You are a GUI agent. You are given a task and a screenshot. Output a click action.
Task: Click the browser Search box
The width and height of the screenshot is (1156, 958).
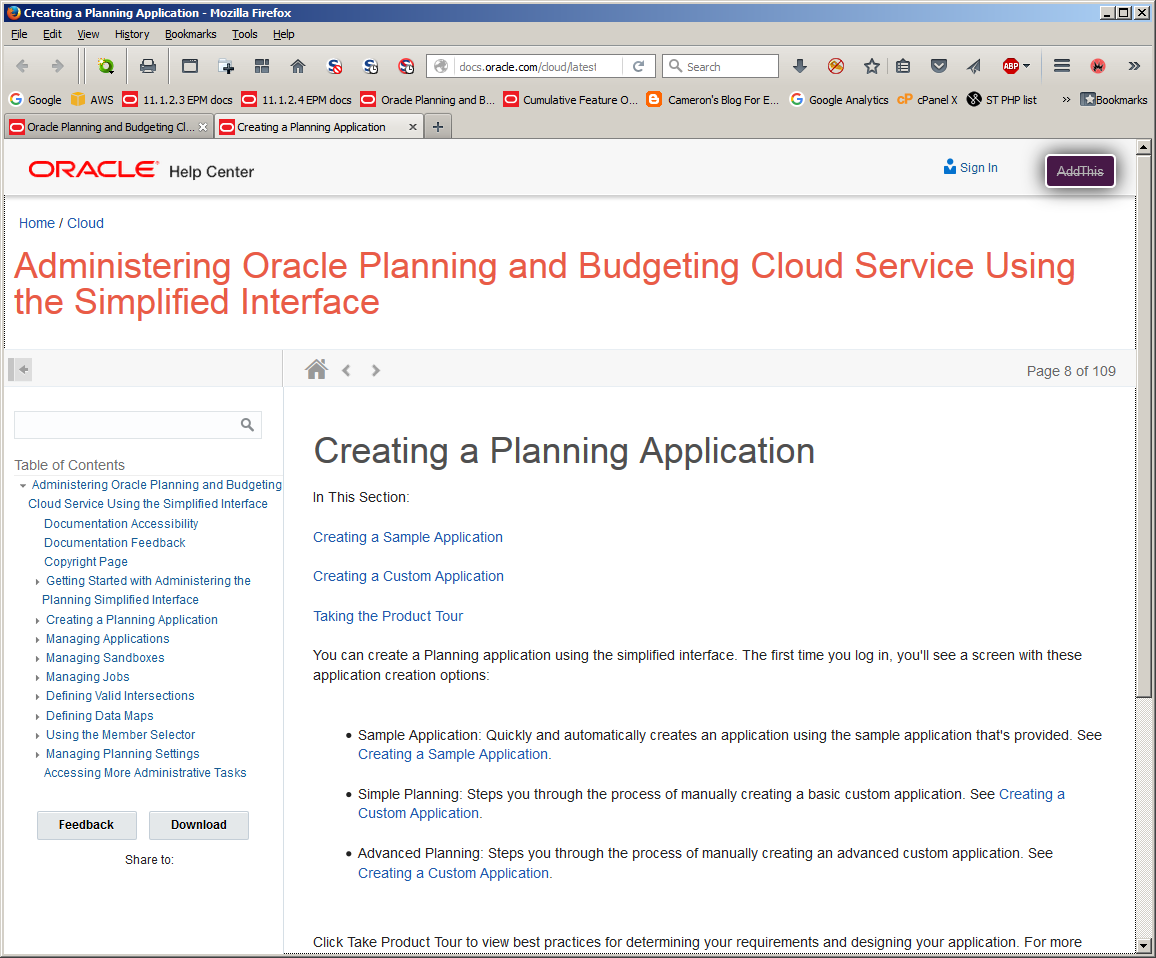tap(720, 66)
